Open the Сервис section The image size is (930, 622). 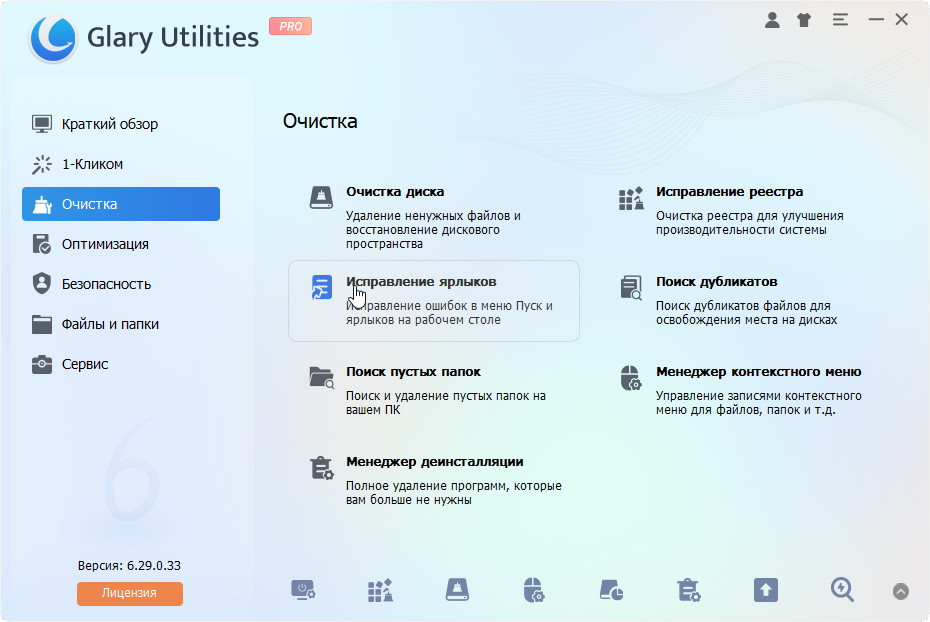[121, 364]
